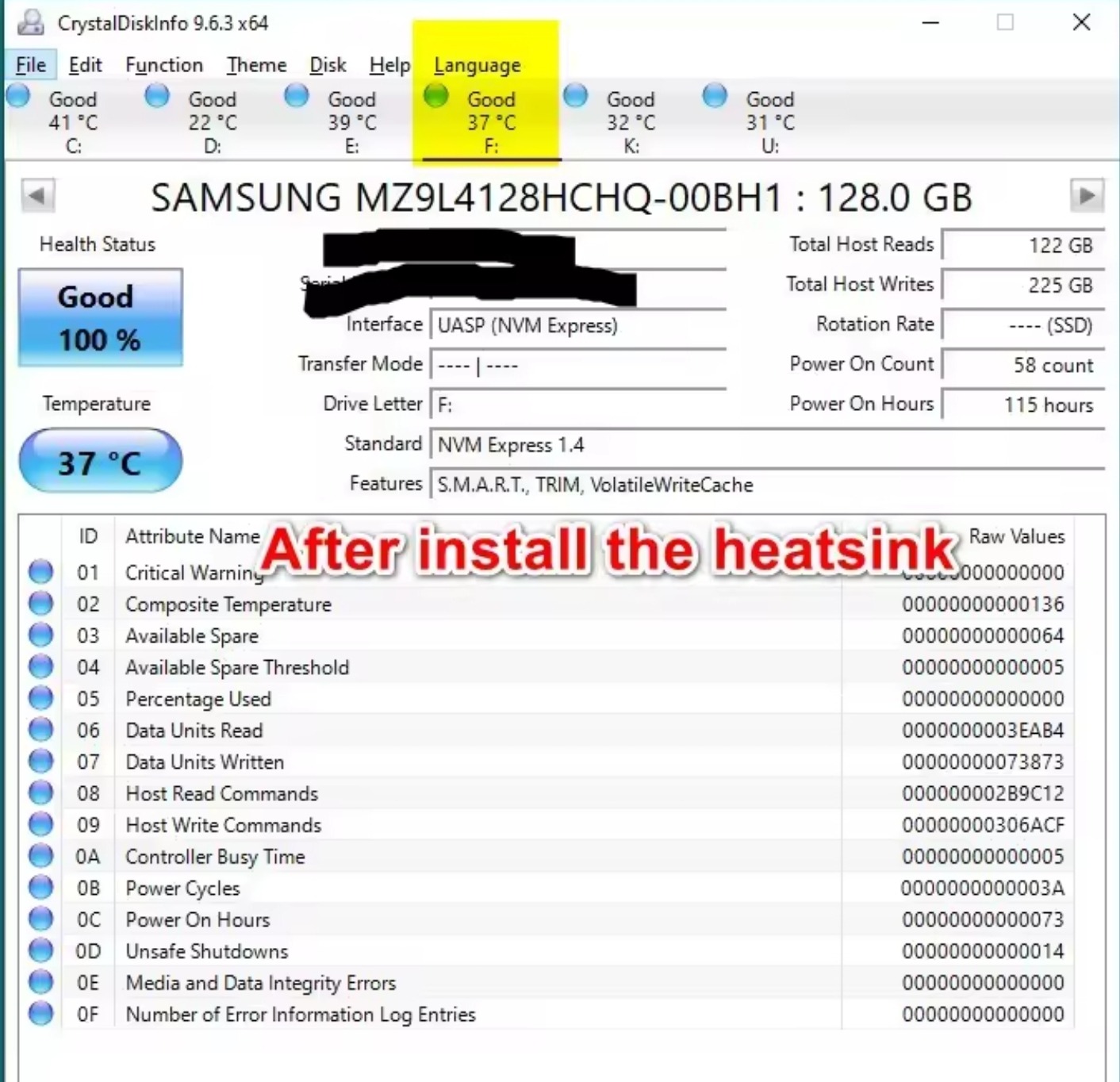Viewport: 1120px width, 1082px height.
Task: Select drive D: at 22 °C
Action: [213, 121]
